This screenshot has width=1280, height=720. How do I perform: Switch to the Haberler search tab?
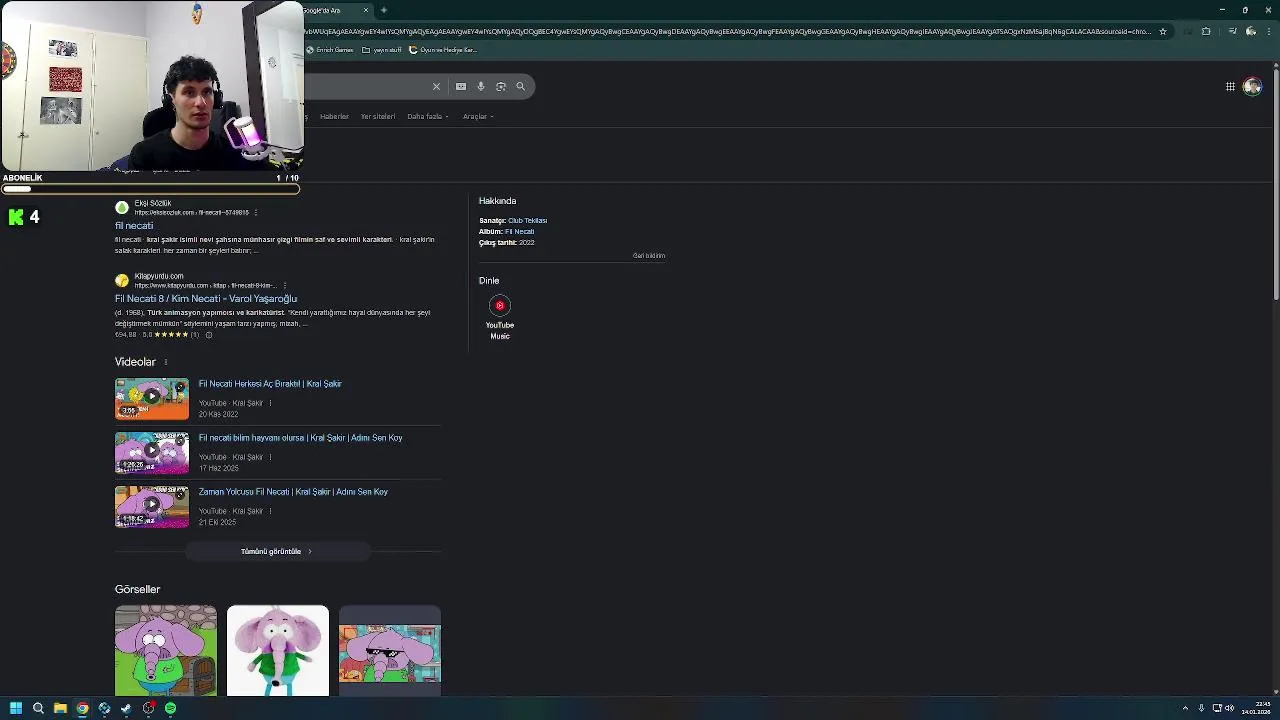click(334, 117)
